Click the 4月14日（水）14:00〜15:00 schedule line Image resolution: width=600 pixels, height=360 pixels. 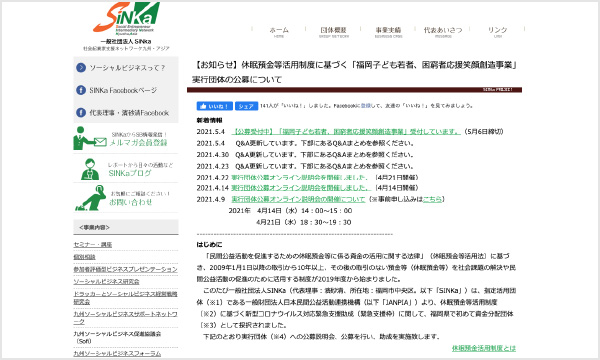[x=305, y=211]
